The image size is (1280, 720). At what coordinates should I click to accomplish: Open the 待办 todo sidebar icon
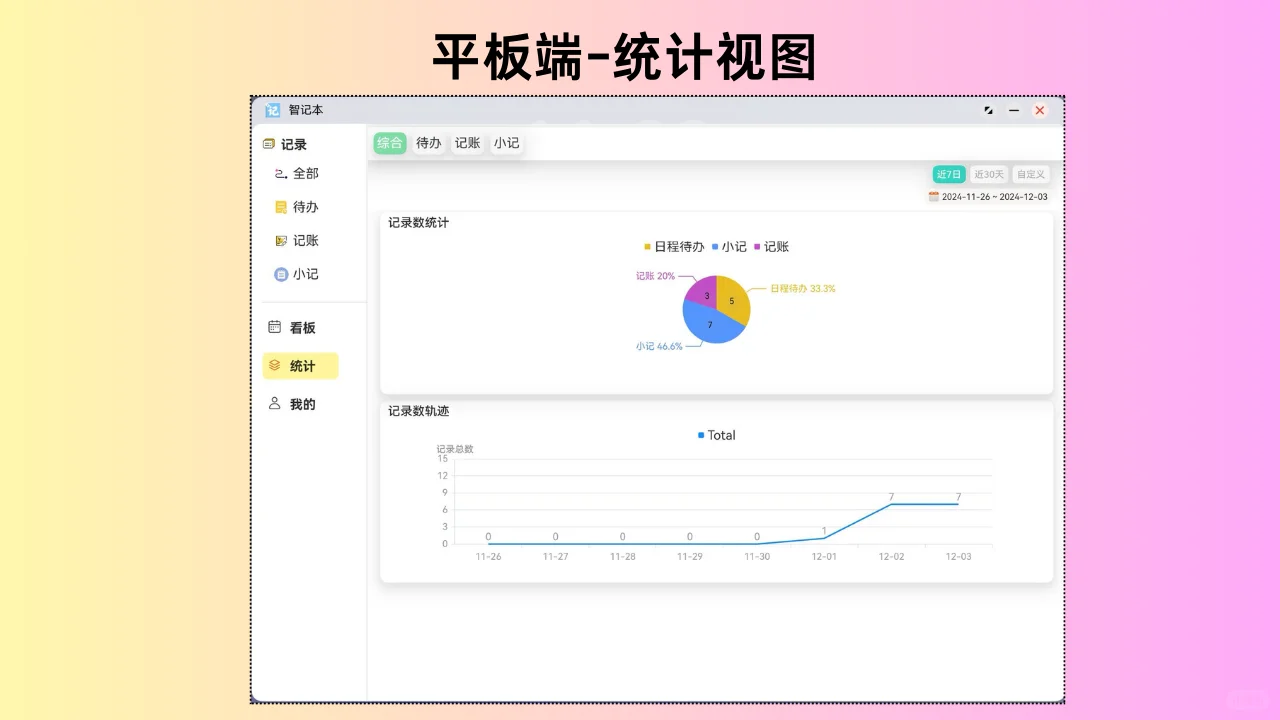(281, 206)
